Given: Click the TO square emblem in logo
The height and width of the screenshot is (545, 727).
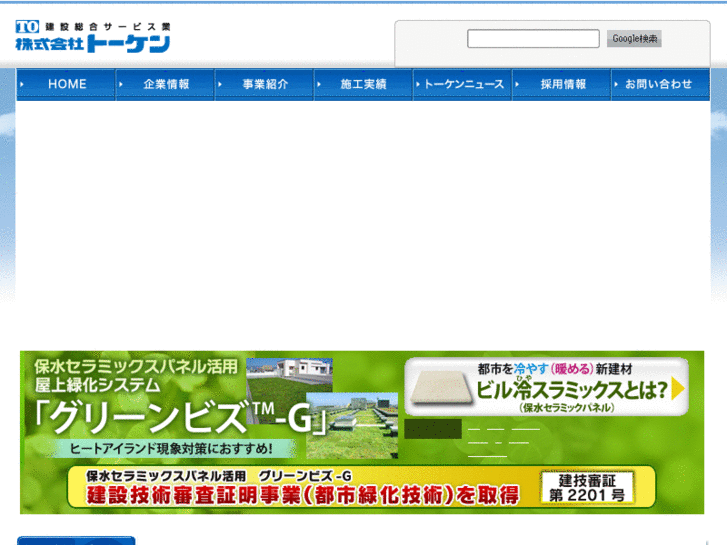Looking at the screenshot, I should (x=27, y=26).
